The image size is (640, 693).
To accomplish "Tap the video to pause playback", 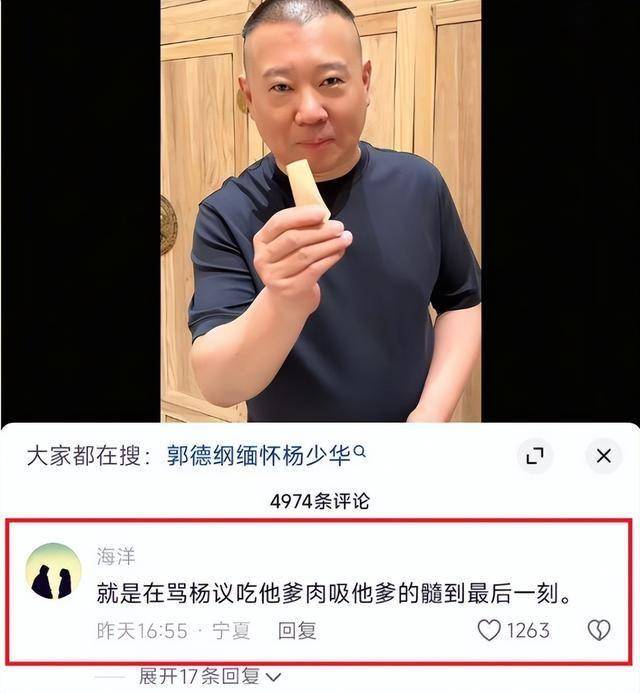I will pos(320,211).
